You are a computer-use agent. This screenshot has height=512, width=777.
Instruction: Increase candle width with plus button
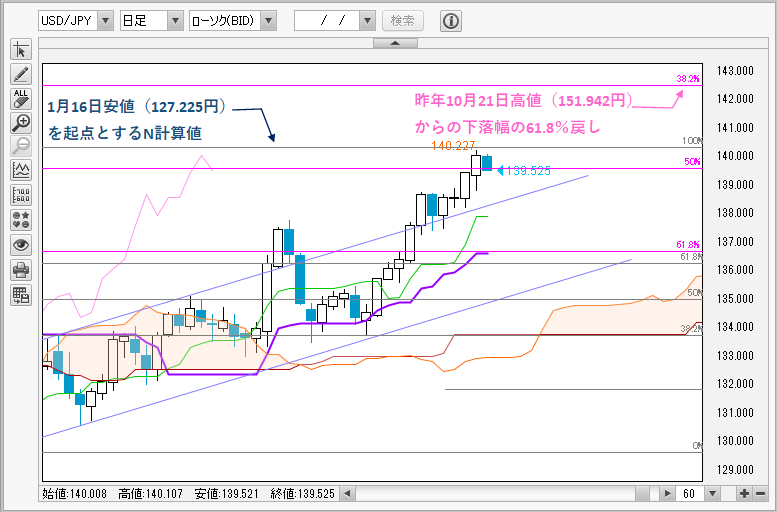(744, 494)
